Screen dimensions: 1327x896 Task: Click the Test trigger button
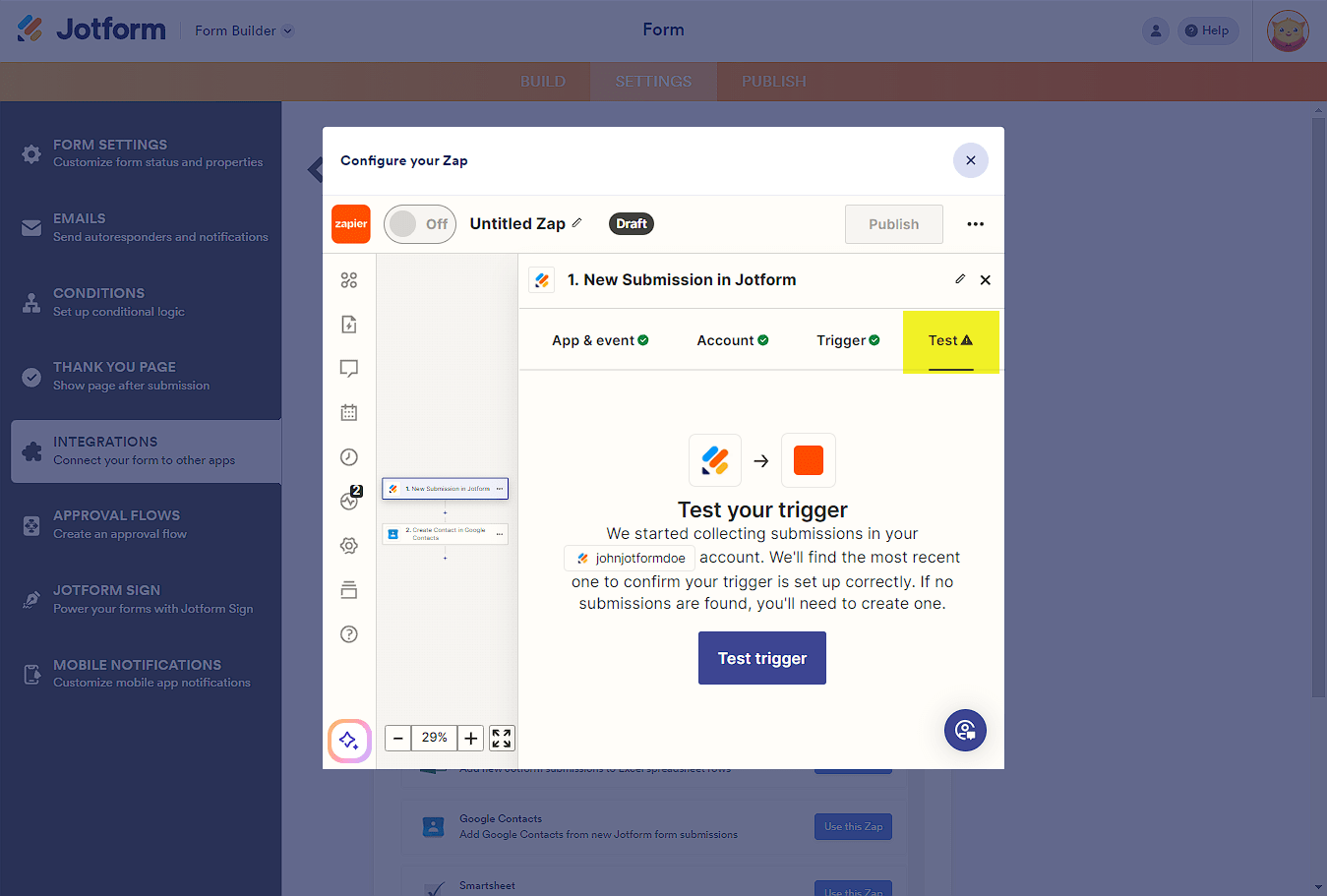click(762, 658)
